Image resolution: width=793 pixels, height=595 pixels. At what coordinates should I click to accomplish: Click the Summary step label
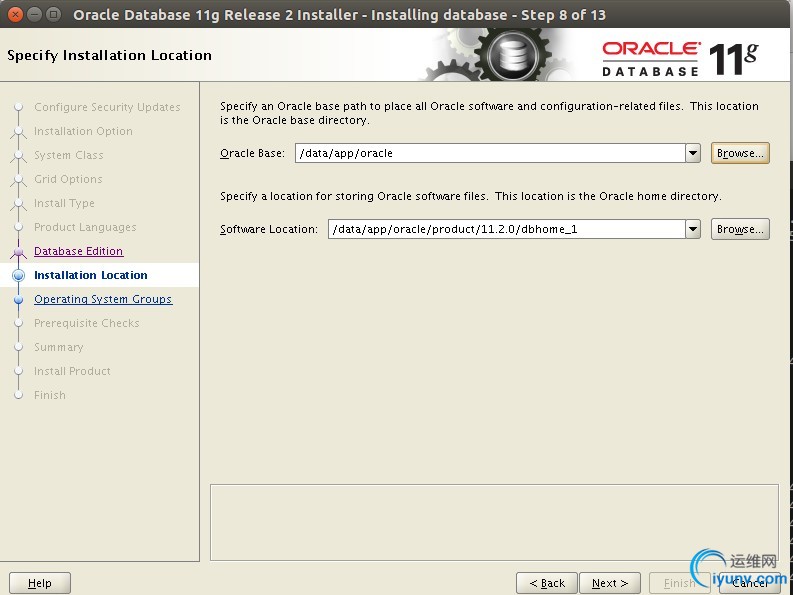(59, 347)
